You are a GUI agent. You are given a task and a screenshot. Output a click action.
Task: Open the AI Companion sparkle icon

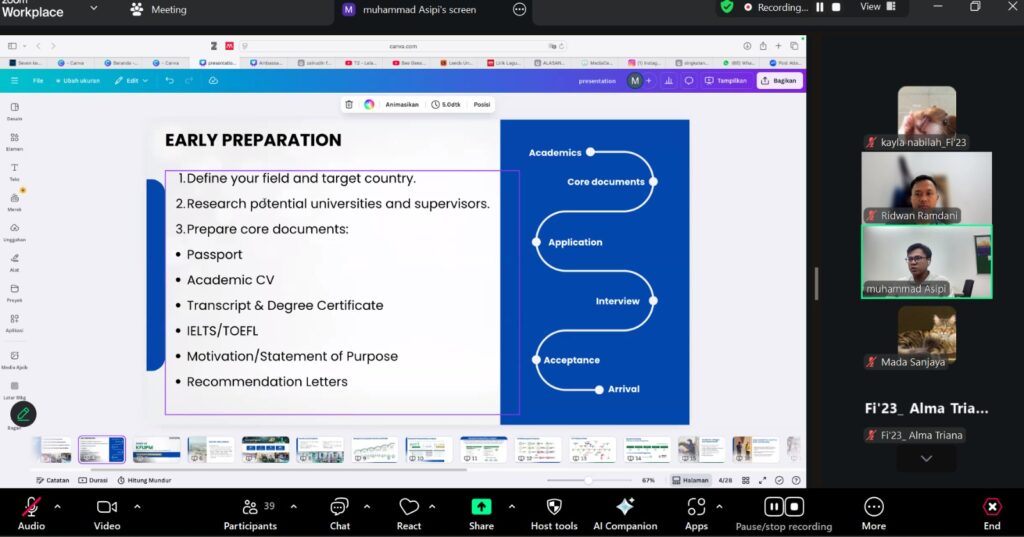(x=625, y=508)
